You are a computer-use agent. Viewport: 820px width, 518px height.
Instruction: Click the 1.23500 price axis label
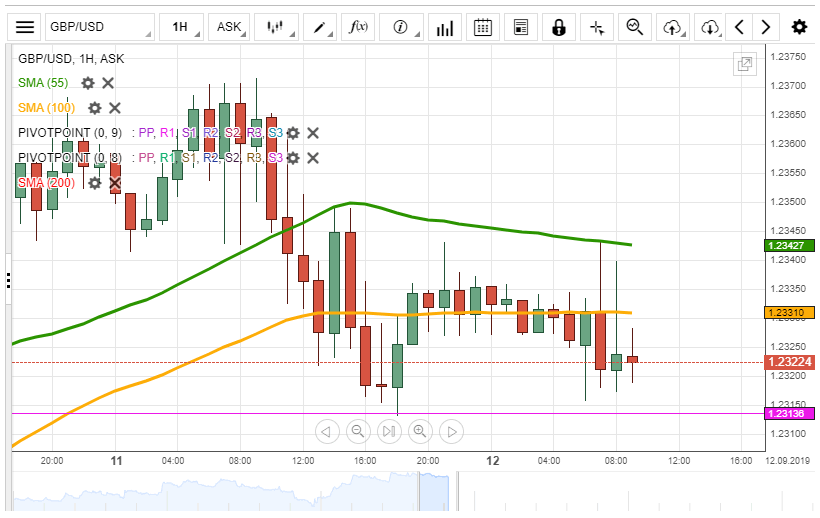[x=788, y=202]
